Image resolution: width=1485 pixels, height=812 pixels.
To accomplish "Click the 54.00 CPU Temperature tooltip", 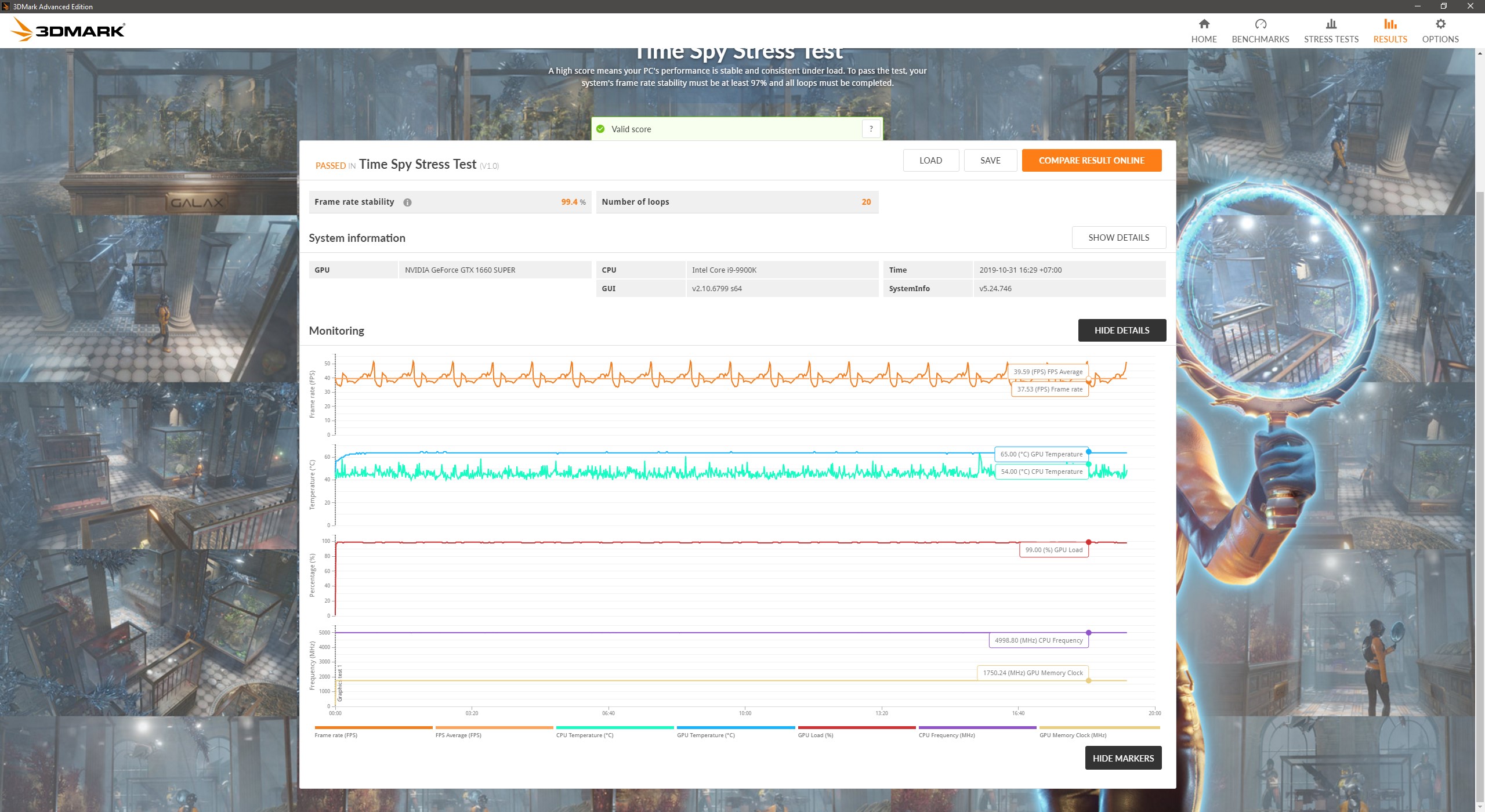I will [1041, 472].
